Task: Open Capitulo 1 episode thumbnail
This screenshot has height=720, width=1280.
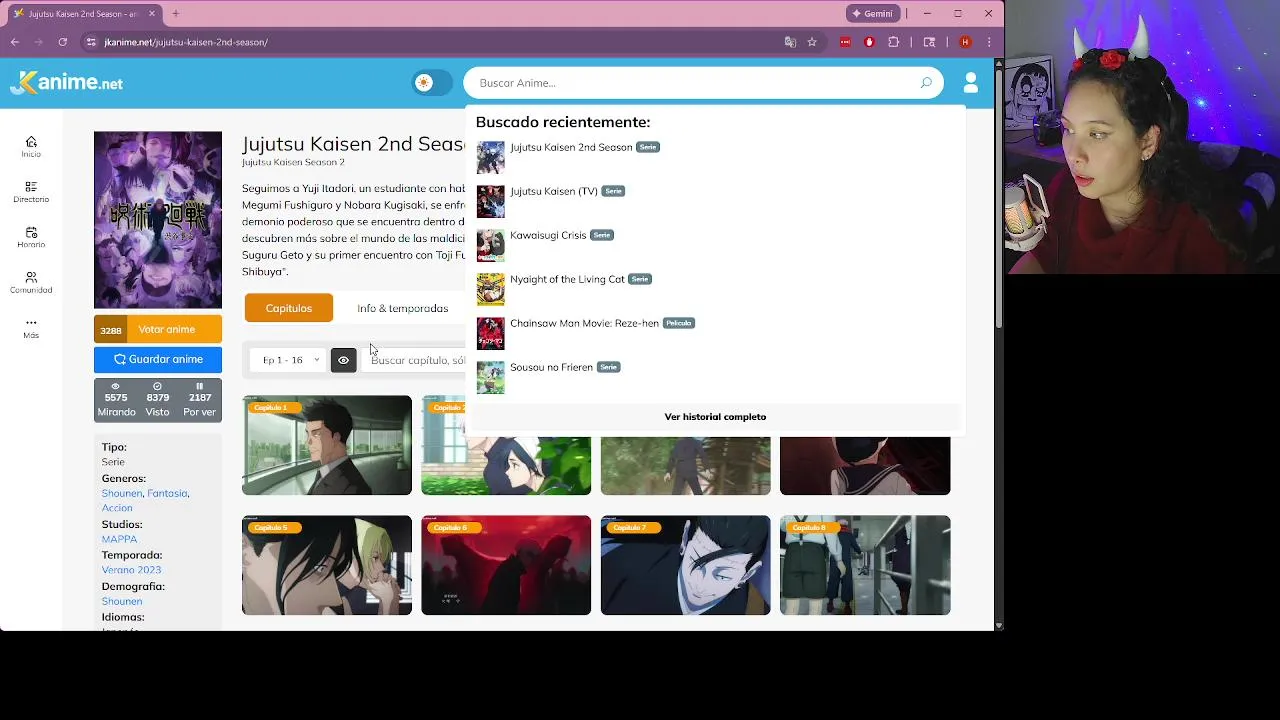Action: coord(327,445)
